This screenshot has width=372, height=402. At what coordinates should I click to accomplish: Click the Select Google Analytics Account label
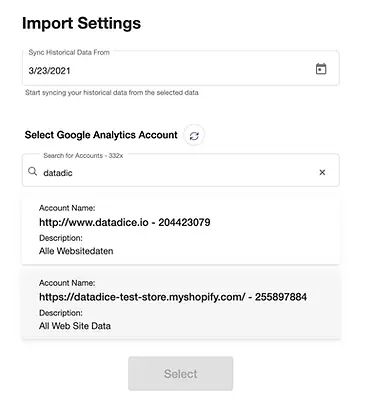(101, 135)
